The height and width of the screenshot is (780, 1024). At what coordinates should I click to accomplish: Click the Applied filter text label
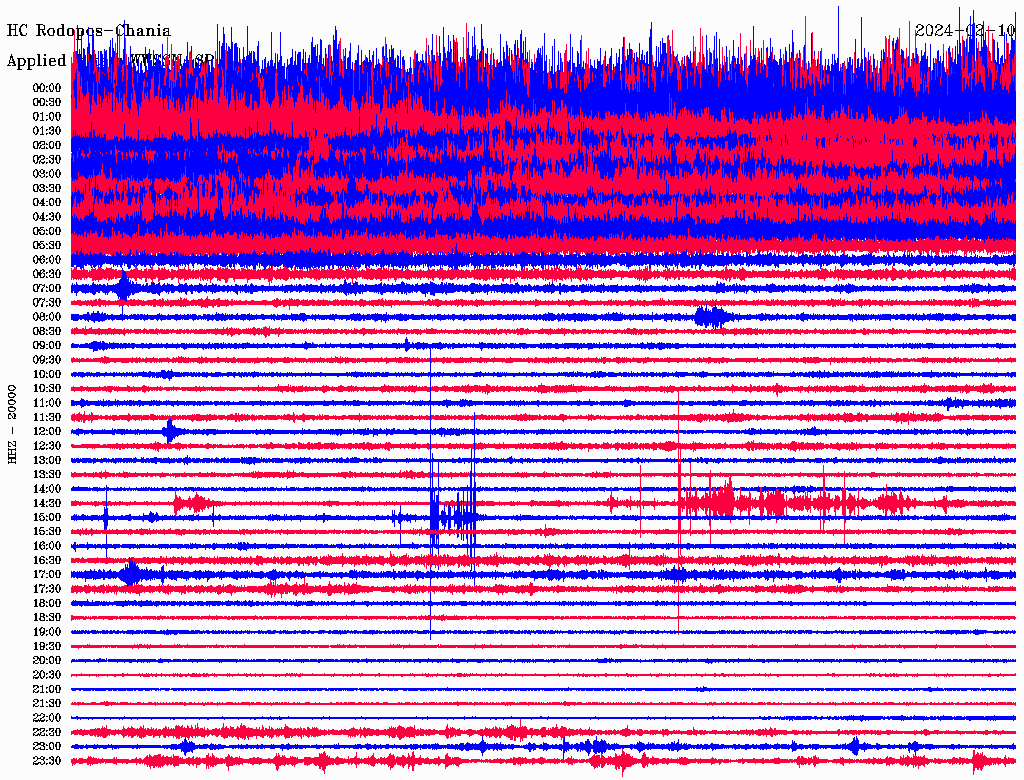pos(36,60)
